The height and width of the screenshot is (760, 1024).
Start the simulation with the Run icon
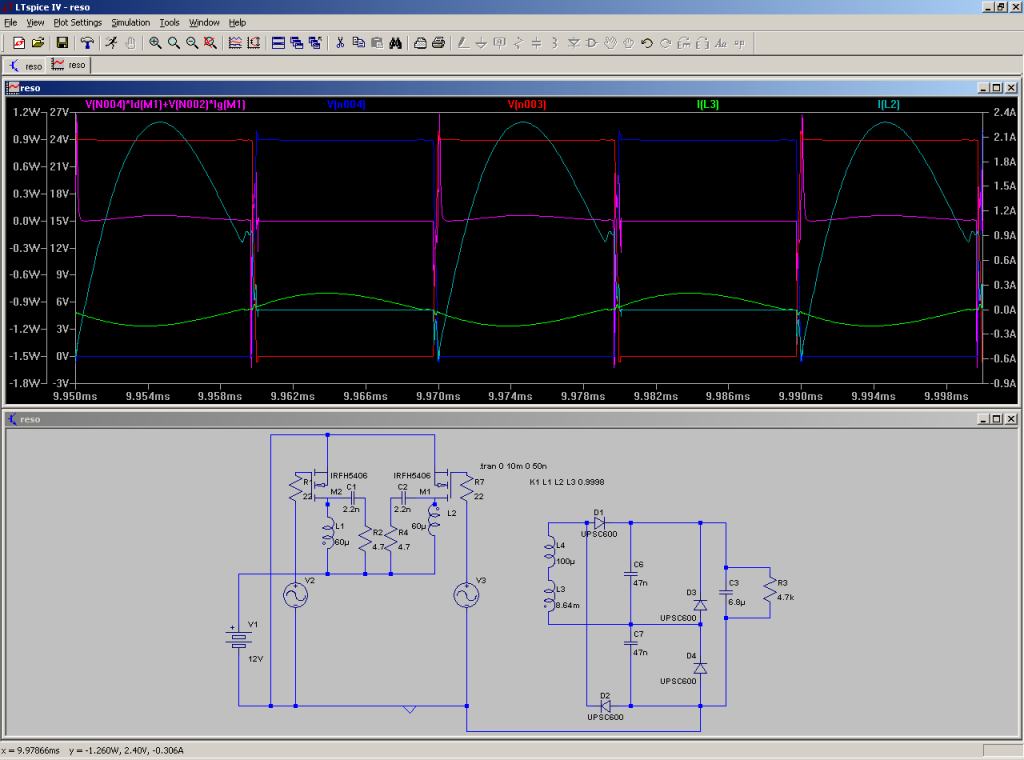(x=111, y=43)
